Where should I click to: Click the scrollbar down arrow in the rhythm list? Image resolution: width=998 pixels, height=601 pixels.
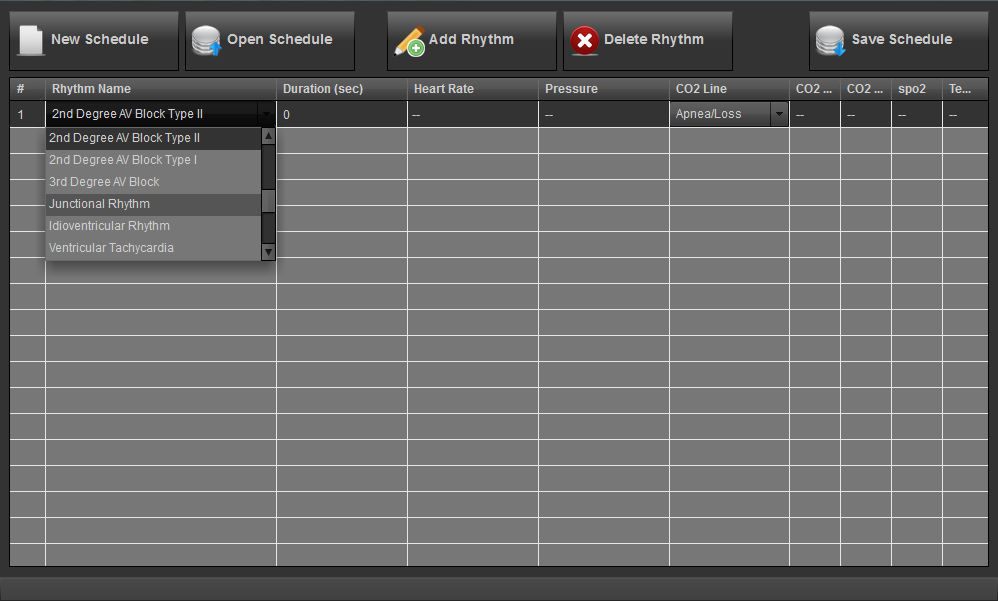click(267, 252)
